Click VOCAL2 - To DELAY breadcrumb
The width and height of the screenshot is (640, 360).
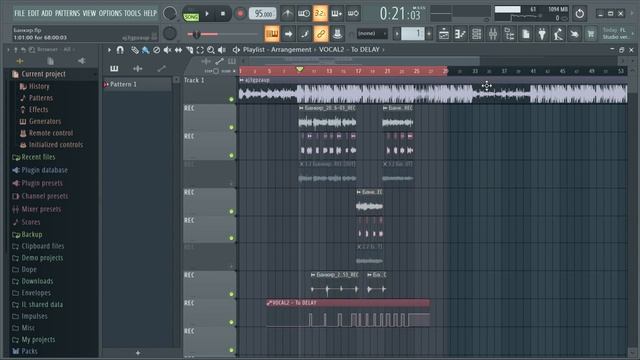[349, 50]
